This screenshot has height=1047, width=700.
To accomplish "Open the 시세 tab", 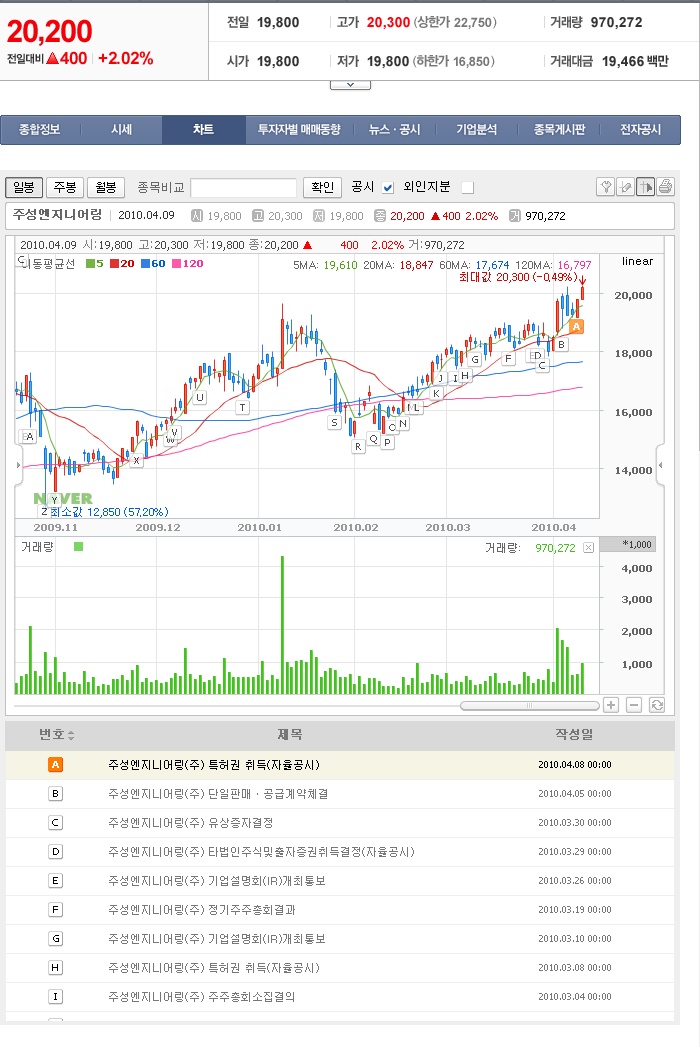I will 122,130.
